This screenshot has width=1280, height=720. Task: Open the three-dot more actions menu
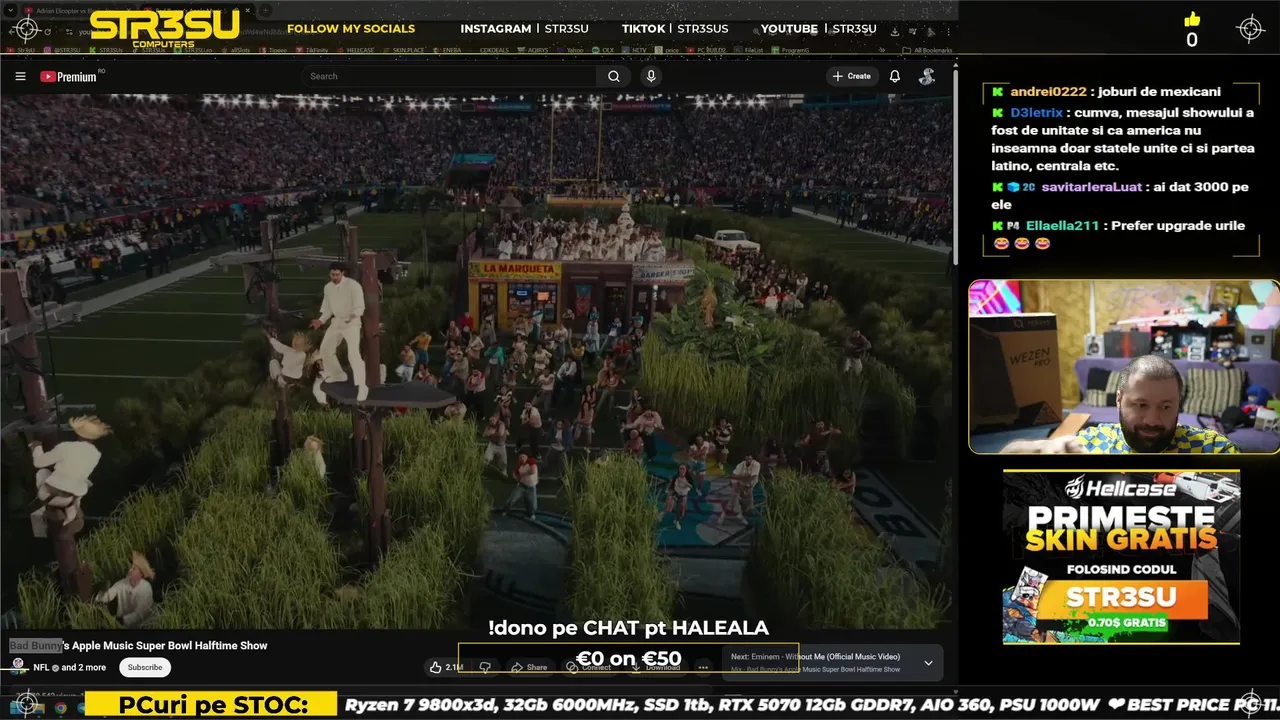point(703,667)
